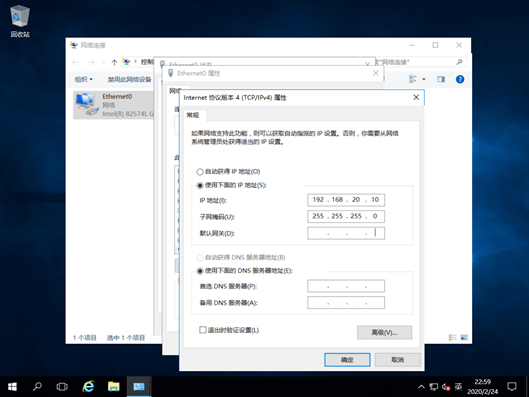Open taskbar search magnifier
Image resolution: width=529 pixels, height=397 pixels.
(x=37, y=387)
